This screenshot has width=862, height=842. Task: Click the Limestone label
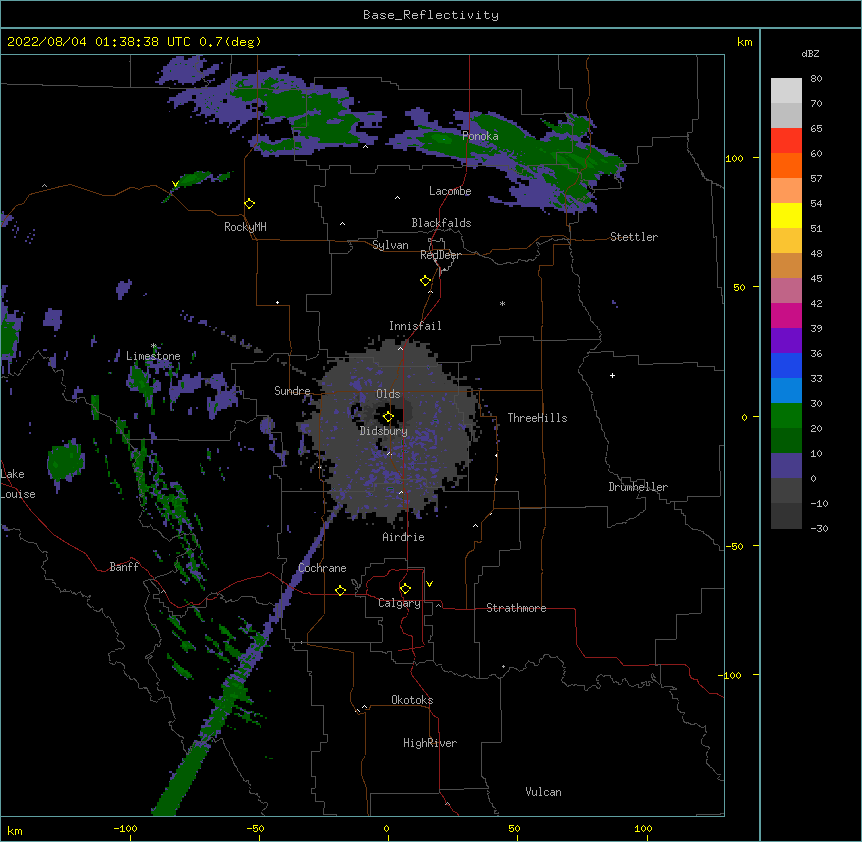[153, 356]
